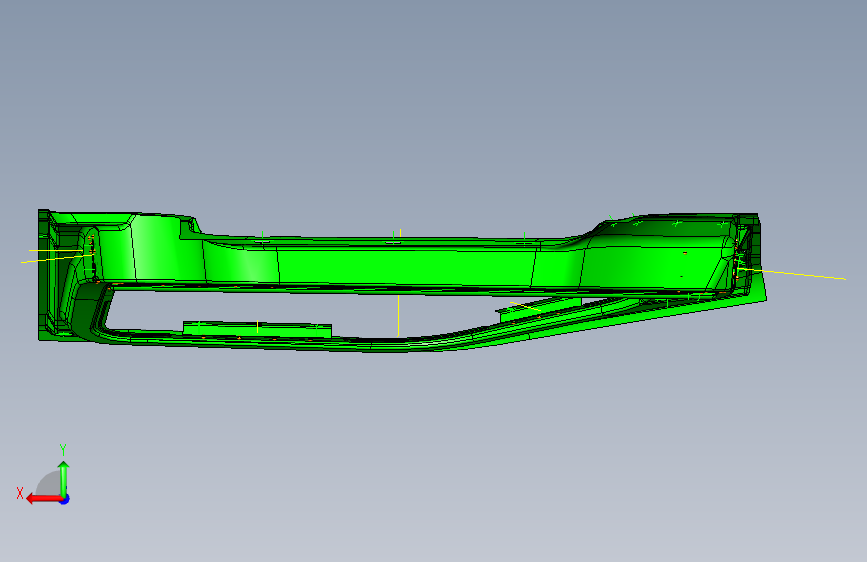This screenshot has height=562, width=867.
Task: Click the green "Y" axis label
Action: point(63,450)
